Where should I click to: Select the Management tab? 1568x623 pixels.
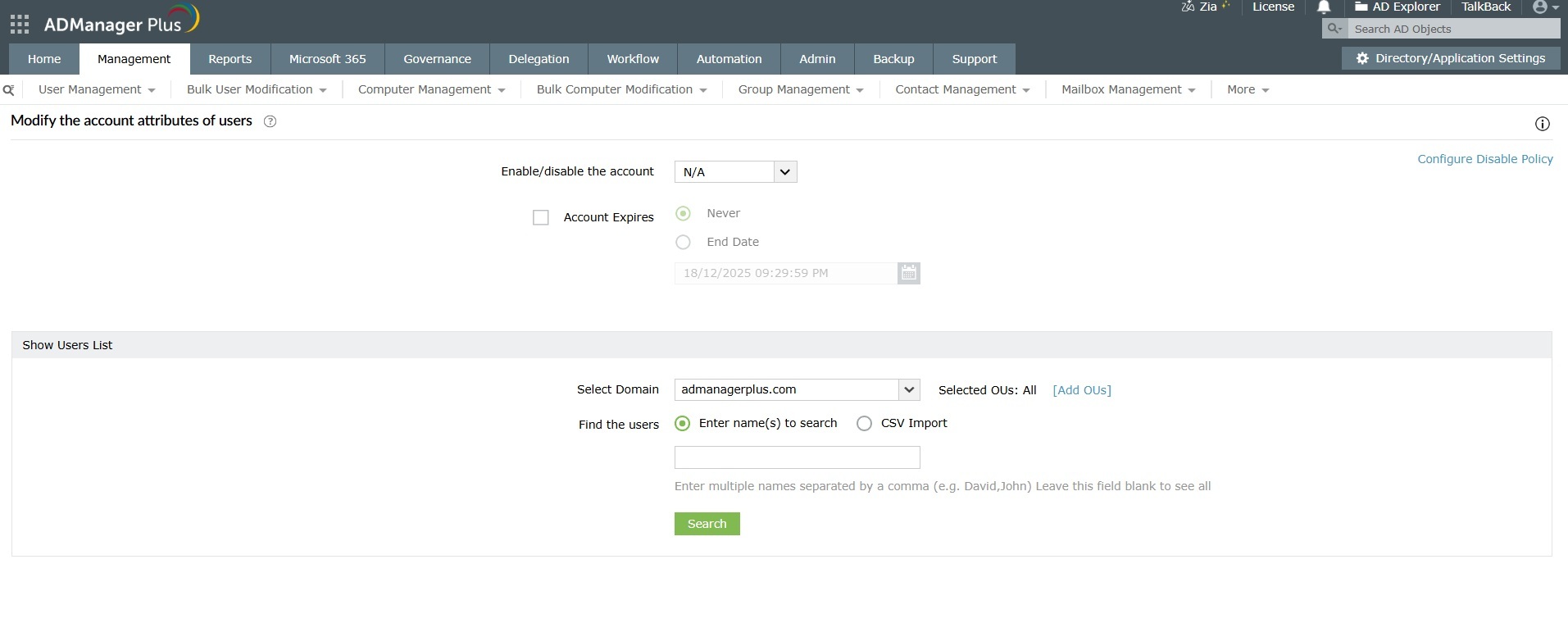134,59
